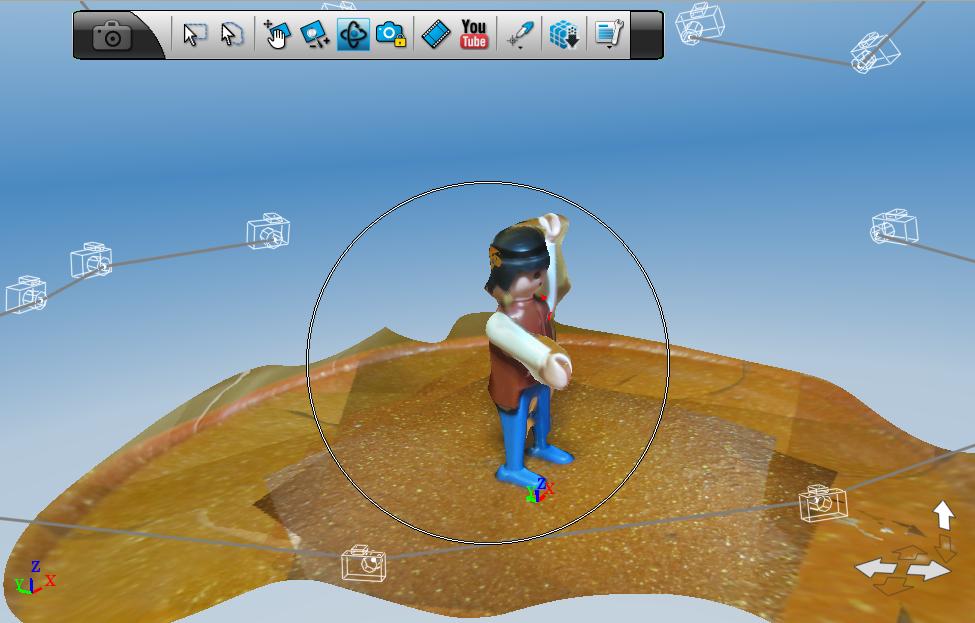Open the camera application menu button
Screen dimensions: 975x623
113,35
